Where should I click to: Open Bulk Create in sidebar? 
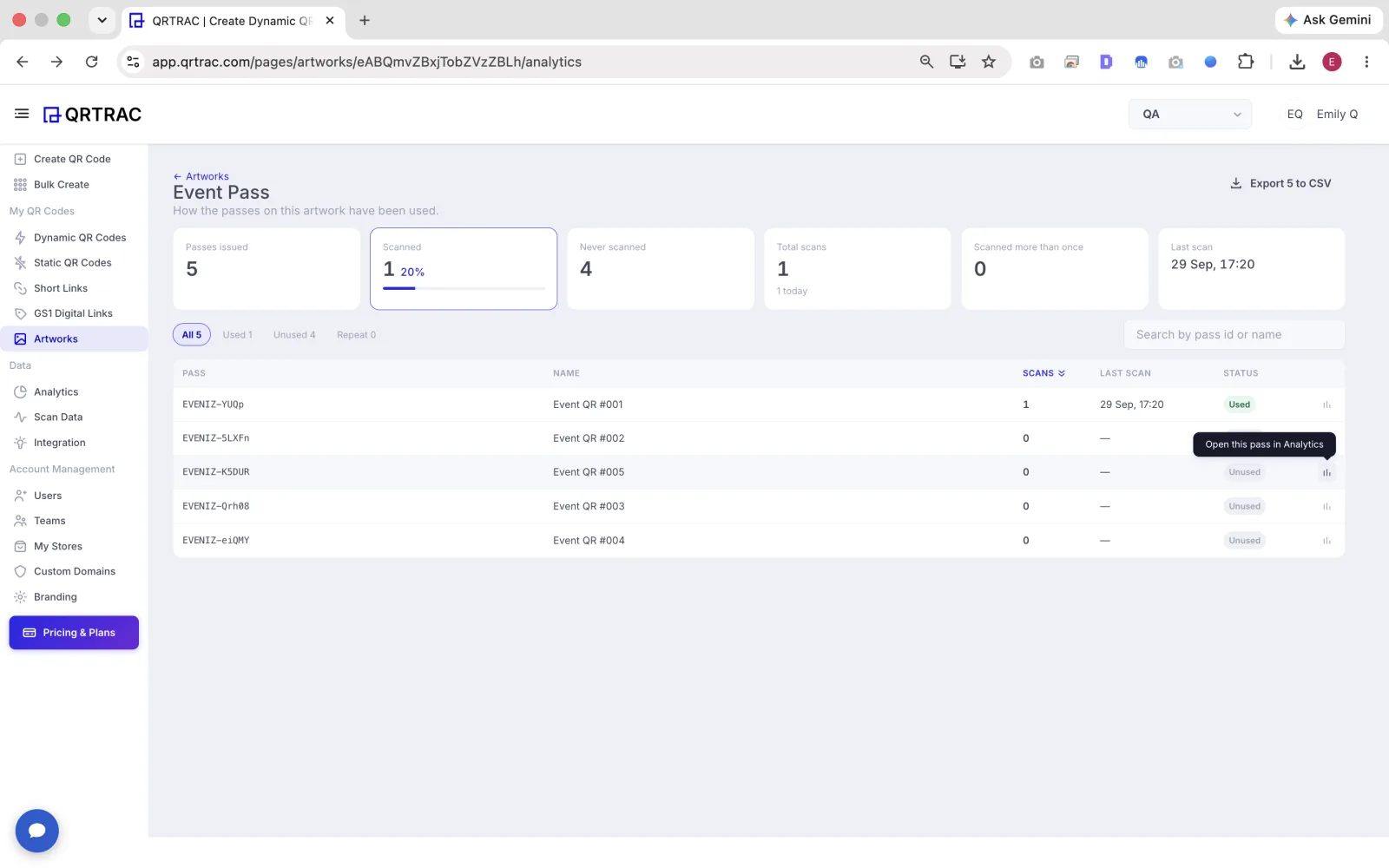pos(61,185)
